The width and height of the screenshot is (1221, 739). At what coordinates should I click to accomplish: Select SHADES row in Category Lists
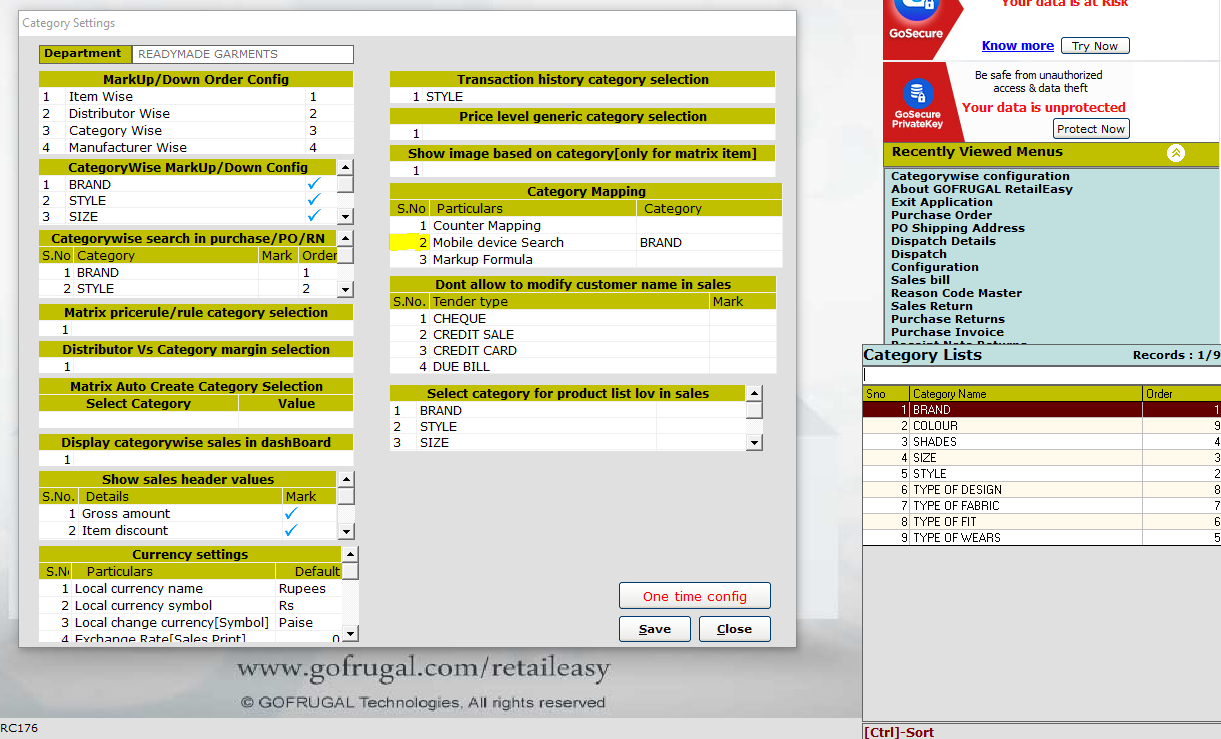1041,441
